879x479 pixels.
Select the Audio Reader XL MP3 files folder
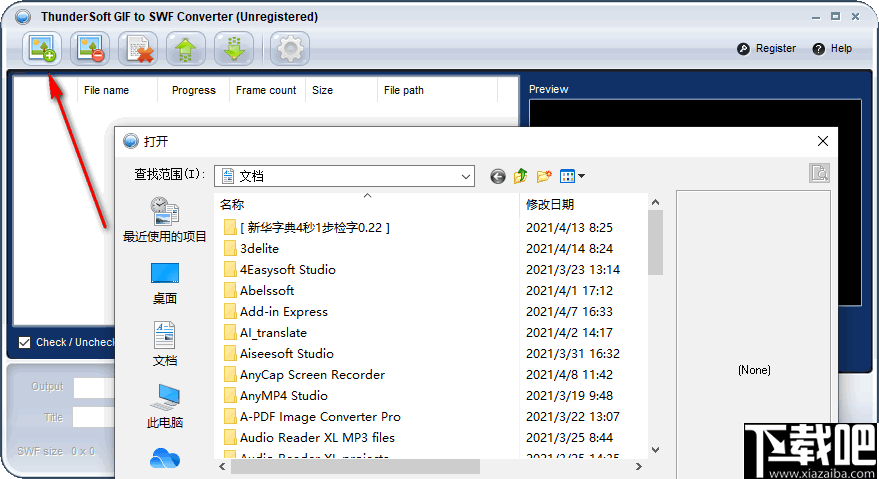(309, 438)
